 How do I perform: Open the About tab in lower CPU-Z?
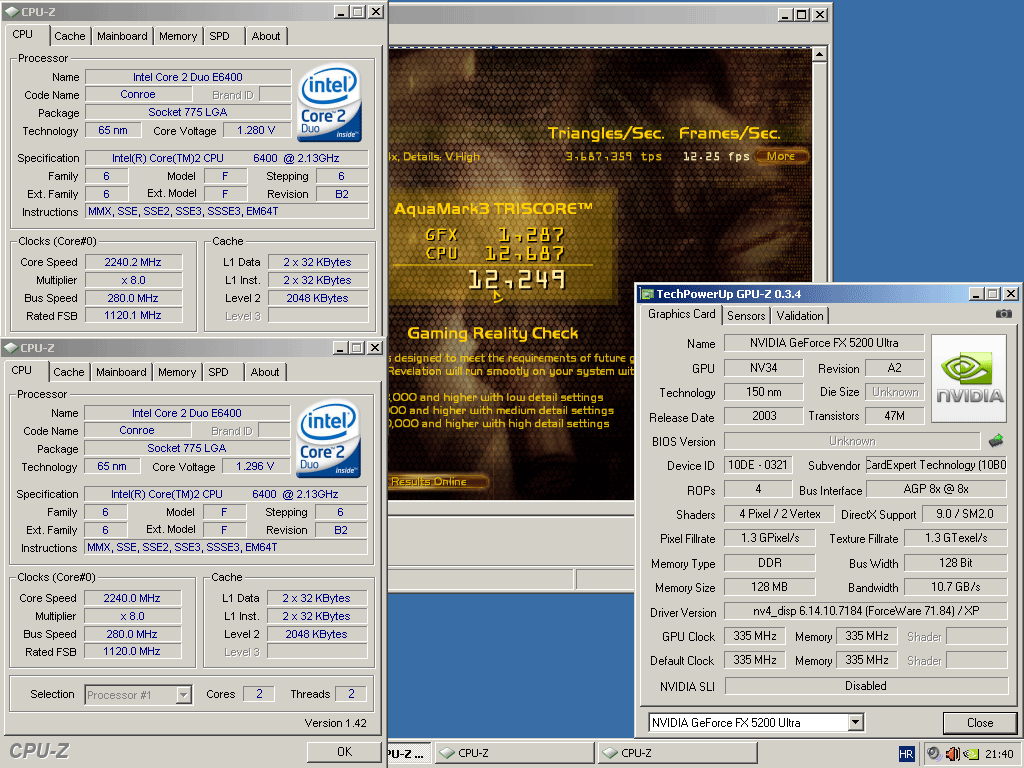(x=265, y=372)
